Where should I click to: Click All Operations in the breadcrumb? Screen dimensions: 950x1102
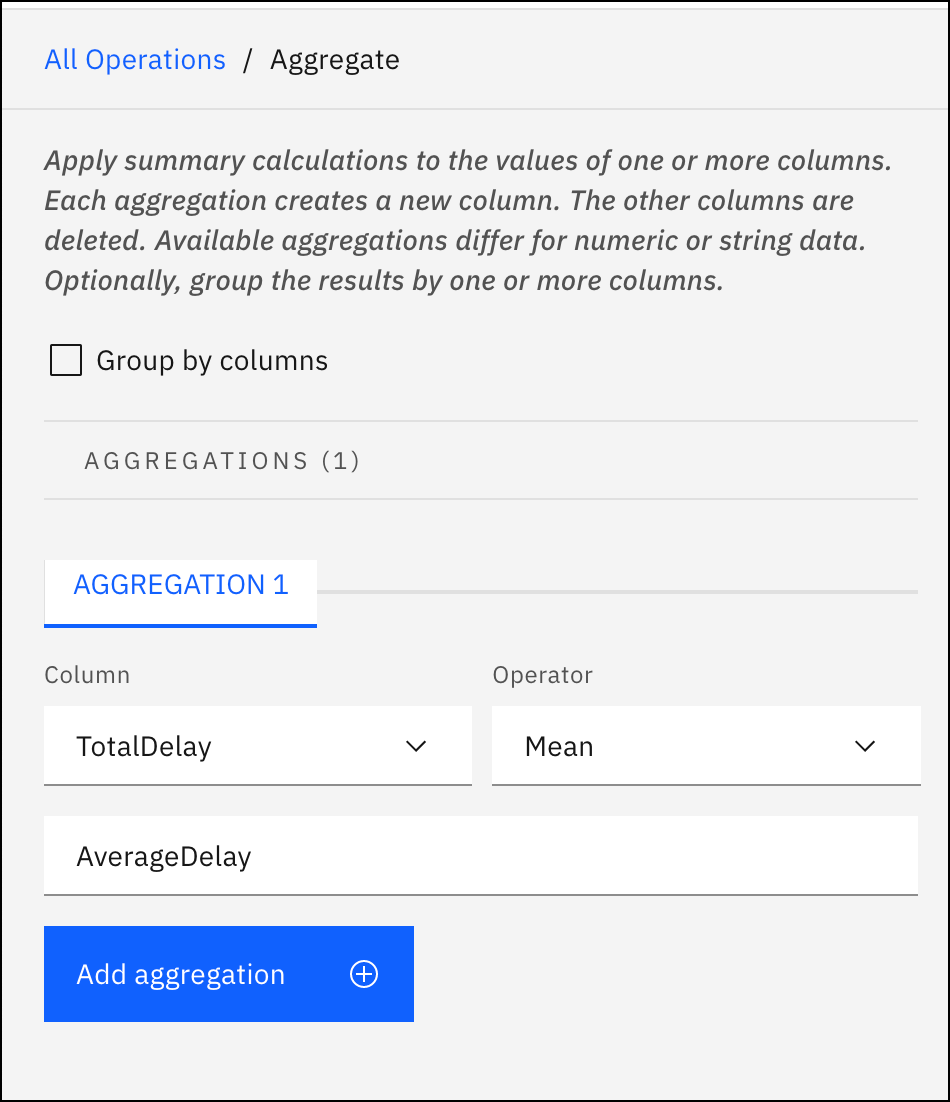[134, 60]
